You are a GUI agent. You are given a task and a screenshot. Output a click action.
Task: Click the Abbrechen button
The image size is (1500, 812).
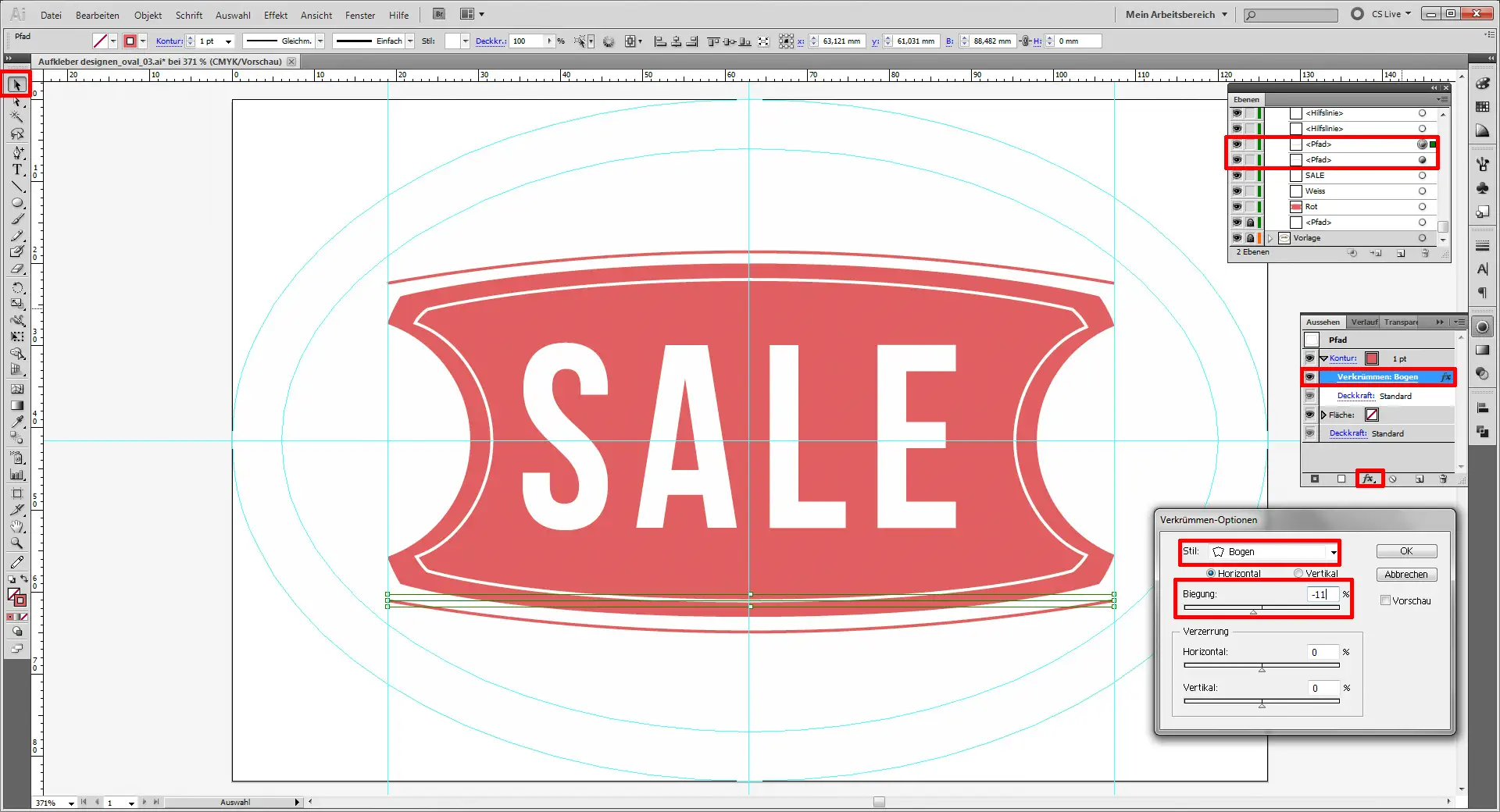pos(1406,575)
